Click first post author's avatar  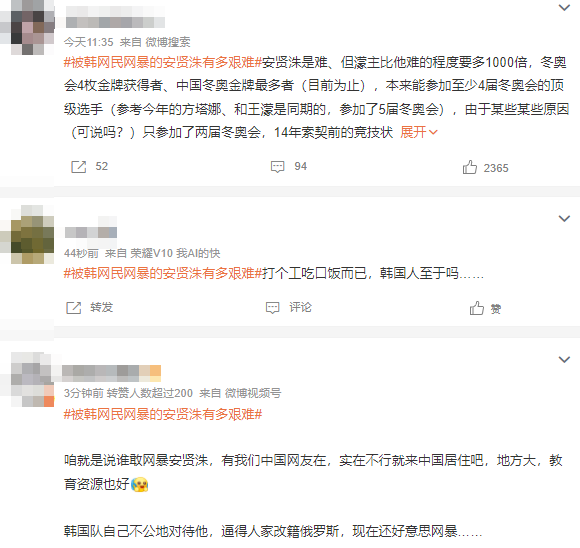point(33,27)
